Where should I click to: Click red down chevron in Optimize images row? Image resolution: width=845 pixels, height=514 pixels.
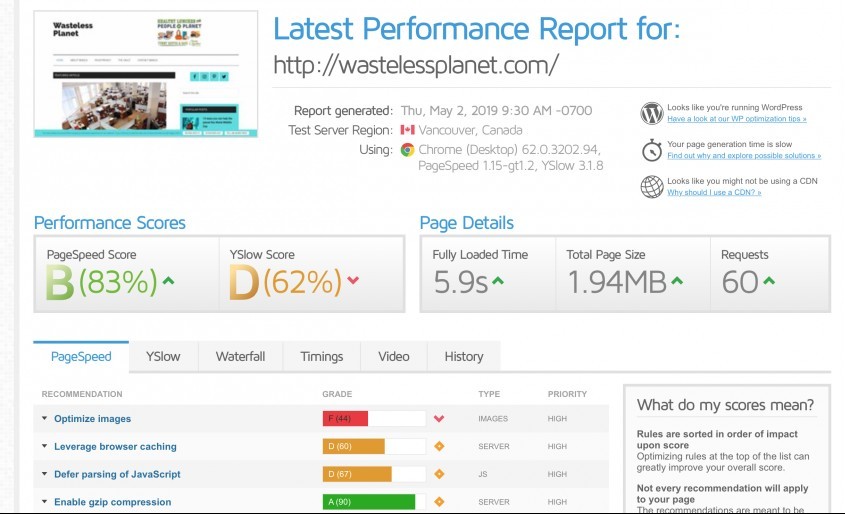pos(439,419)
